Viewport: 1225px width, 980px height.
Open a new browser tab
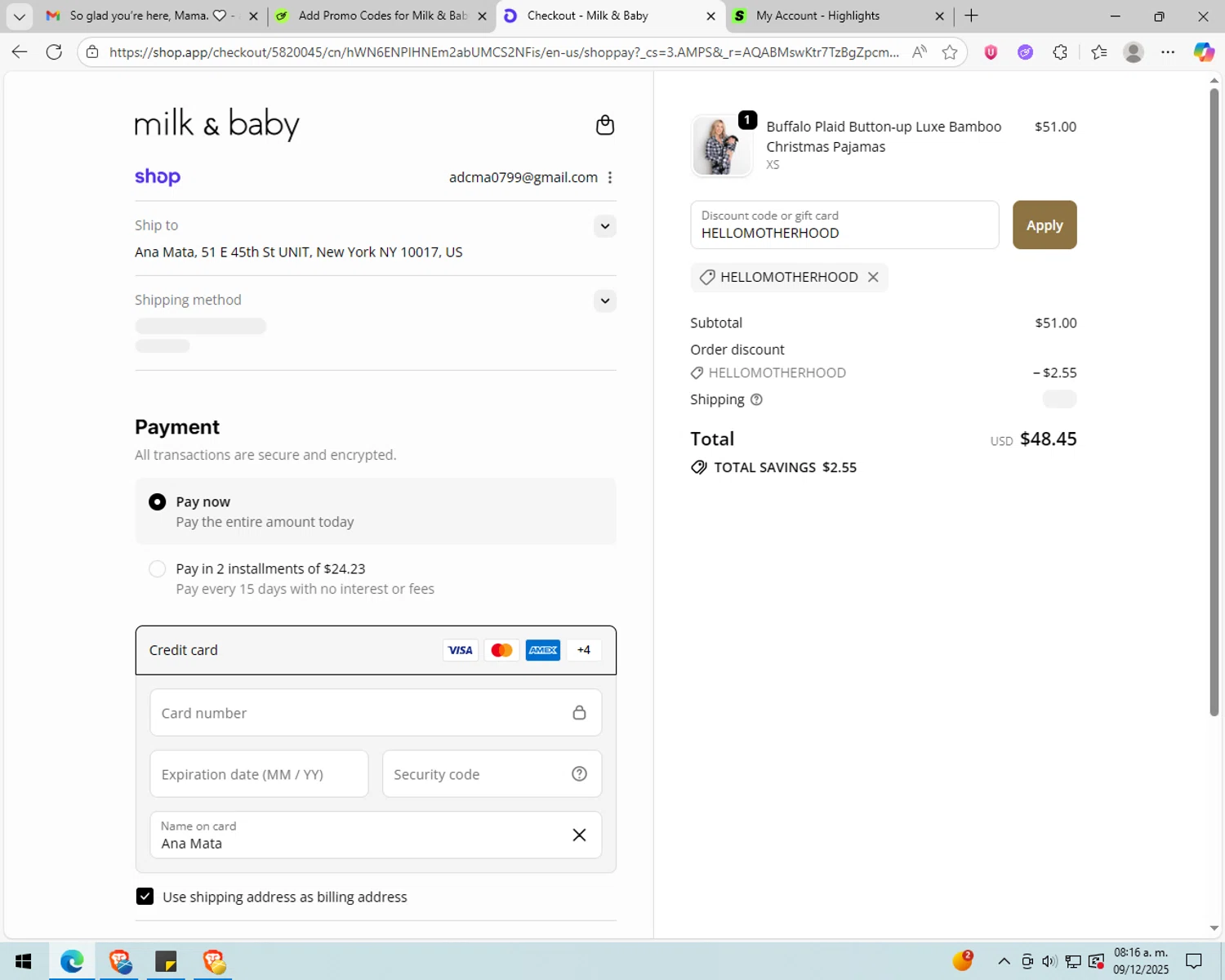(x=971, y=16)
